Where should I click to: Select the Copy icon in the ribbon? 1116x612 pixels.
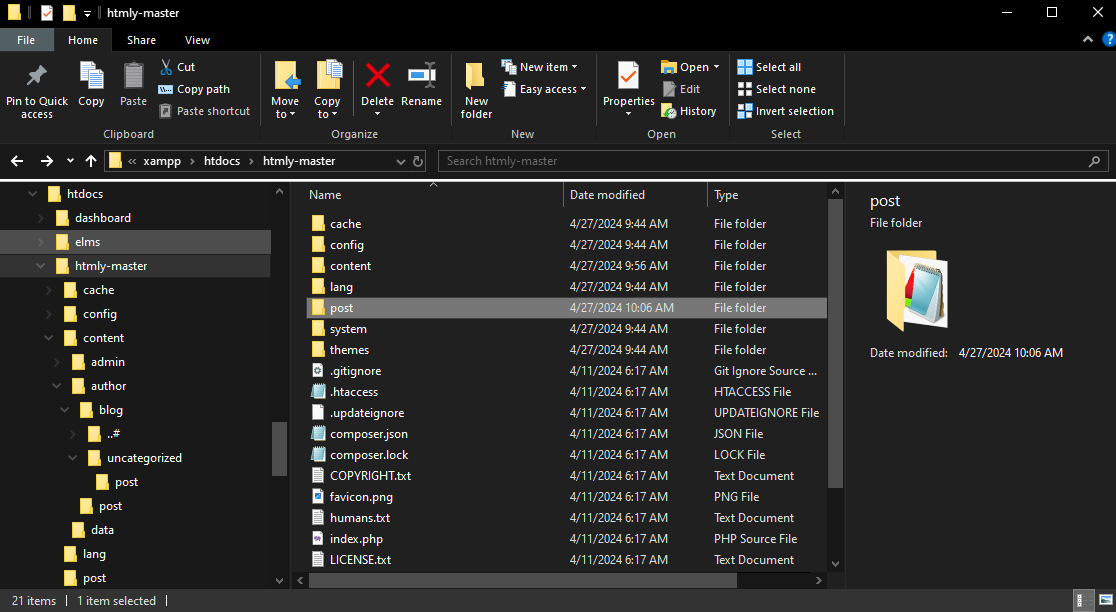[x=91, y=88]
